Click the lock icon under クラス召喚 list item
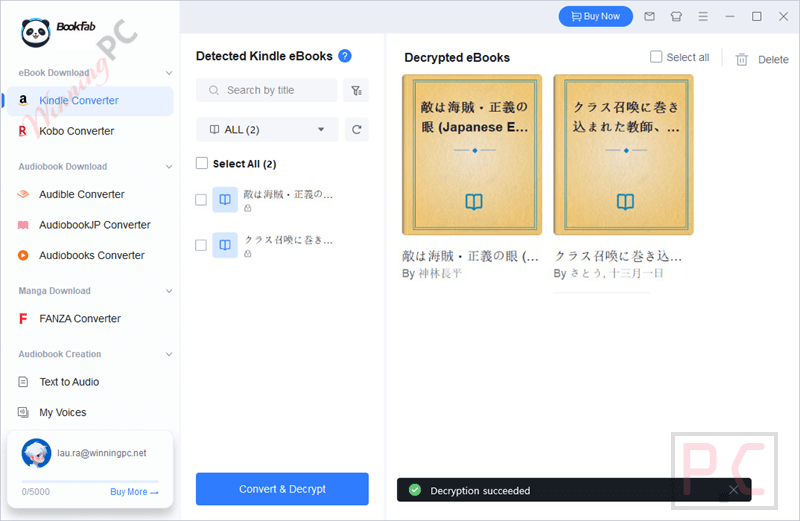Image resolution: width=800 pixels, height=521 pixels. click(x=247, y=254)
